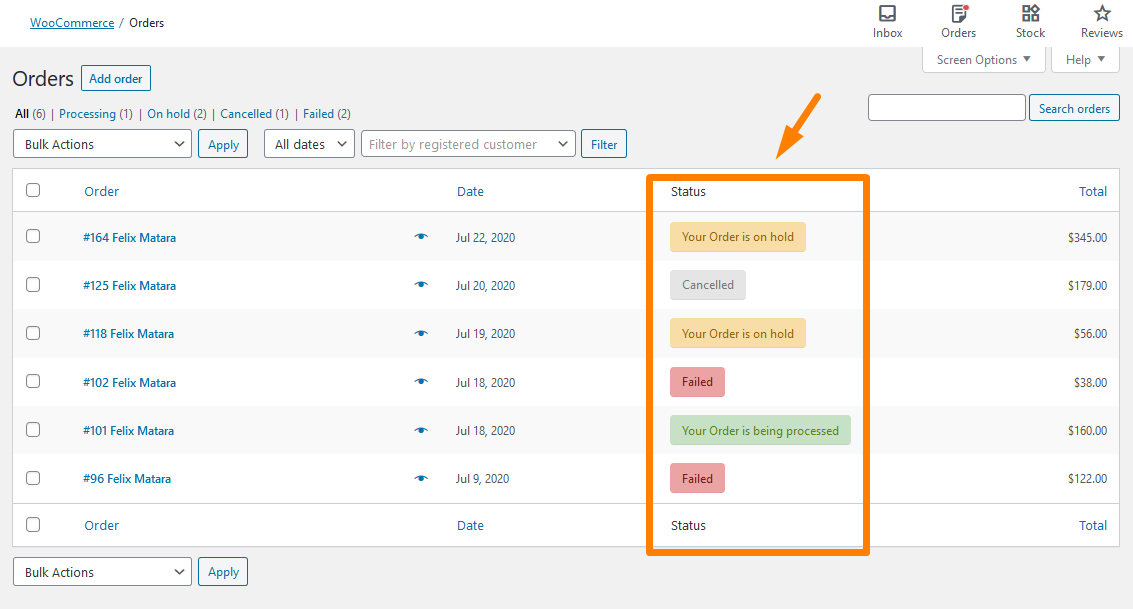Show All (6) orders filter
This screenshot has width=1133, height=609.
coord(30,114)
